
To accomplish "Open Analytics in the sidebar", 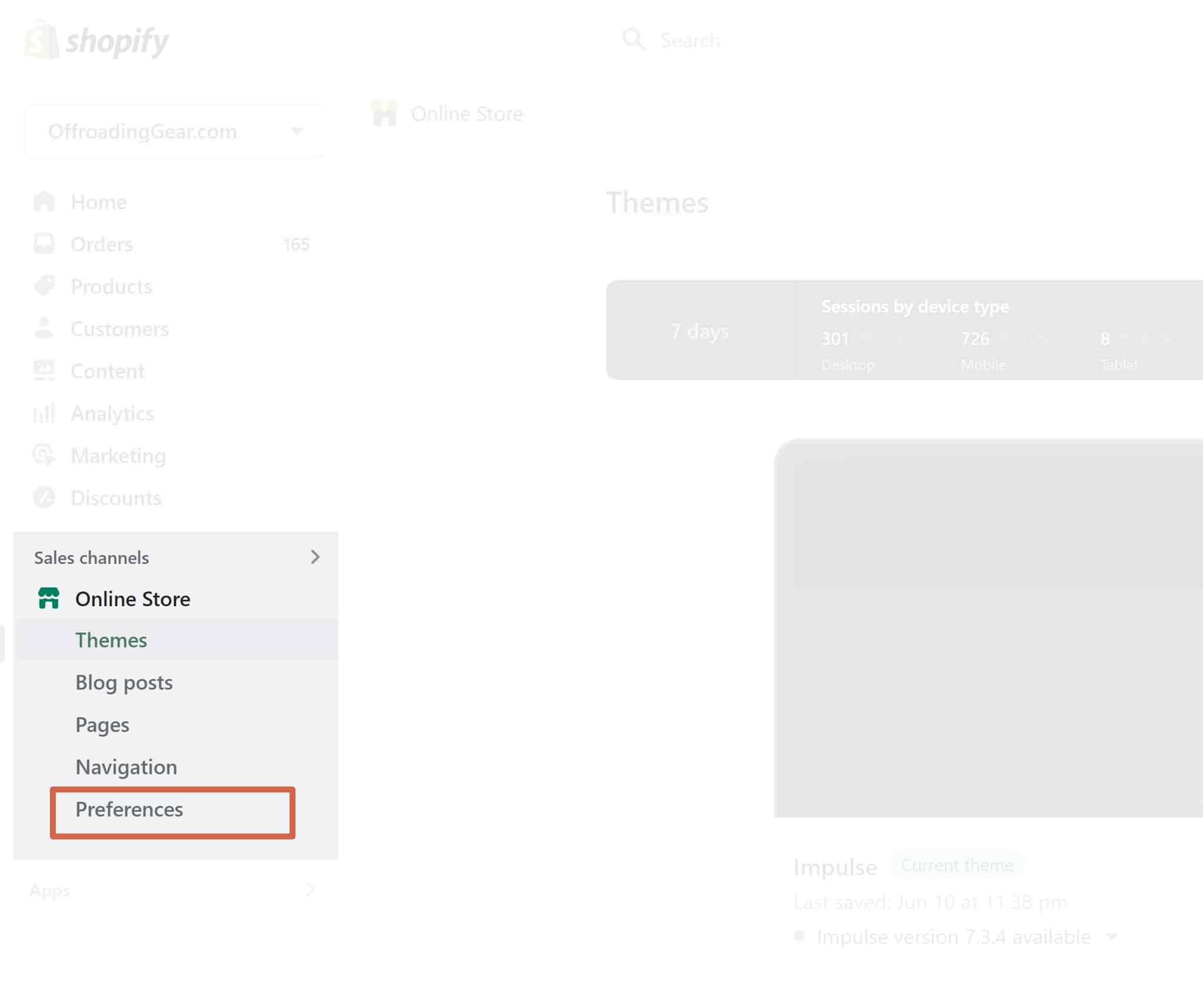I will click(x=112, y=414).
